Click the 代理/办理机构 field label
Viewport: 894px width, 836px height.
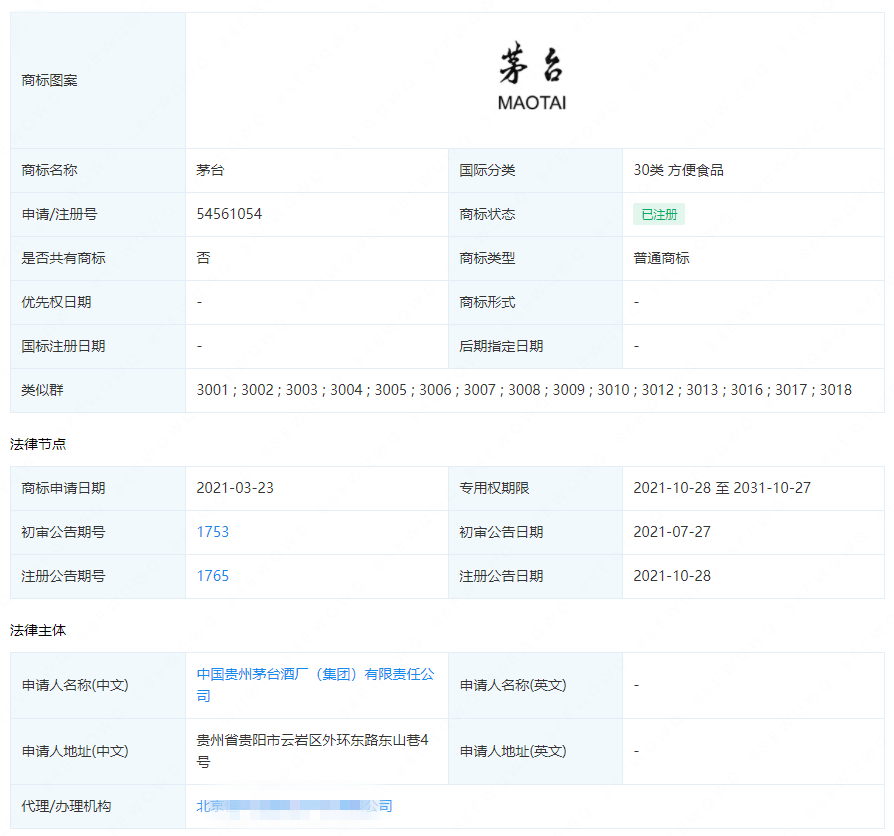click(x=66, y=806)
